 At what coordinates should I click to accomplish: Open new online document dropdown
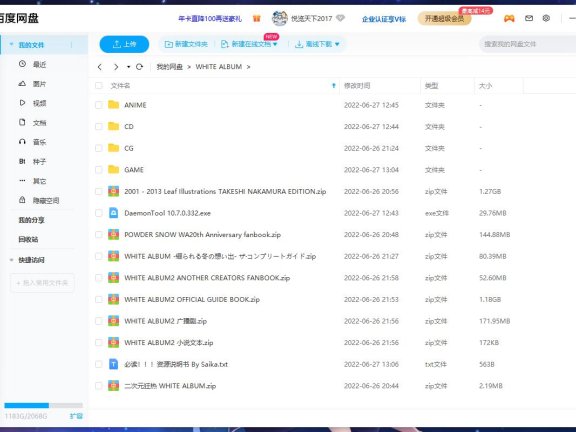(x=249, y=44)
